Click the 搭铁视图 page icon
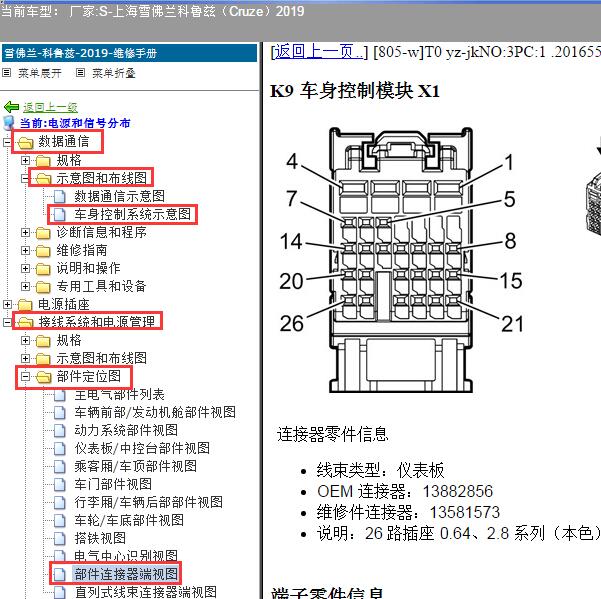 pyautogui.click(x=59, y=538)
